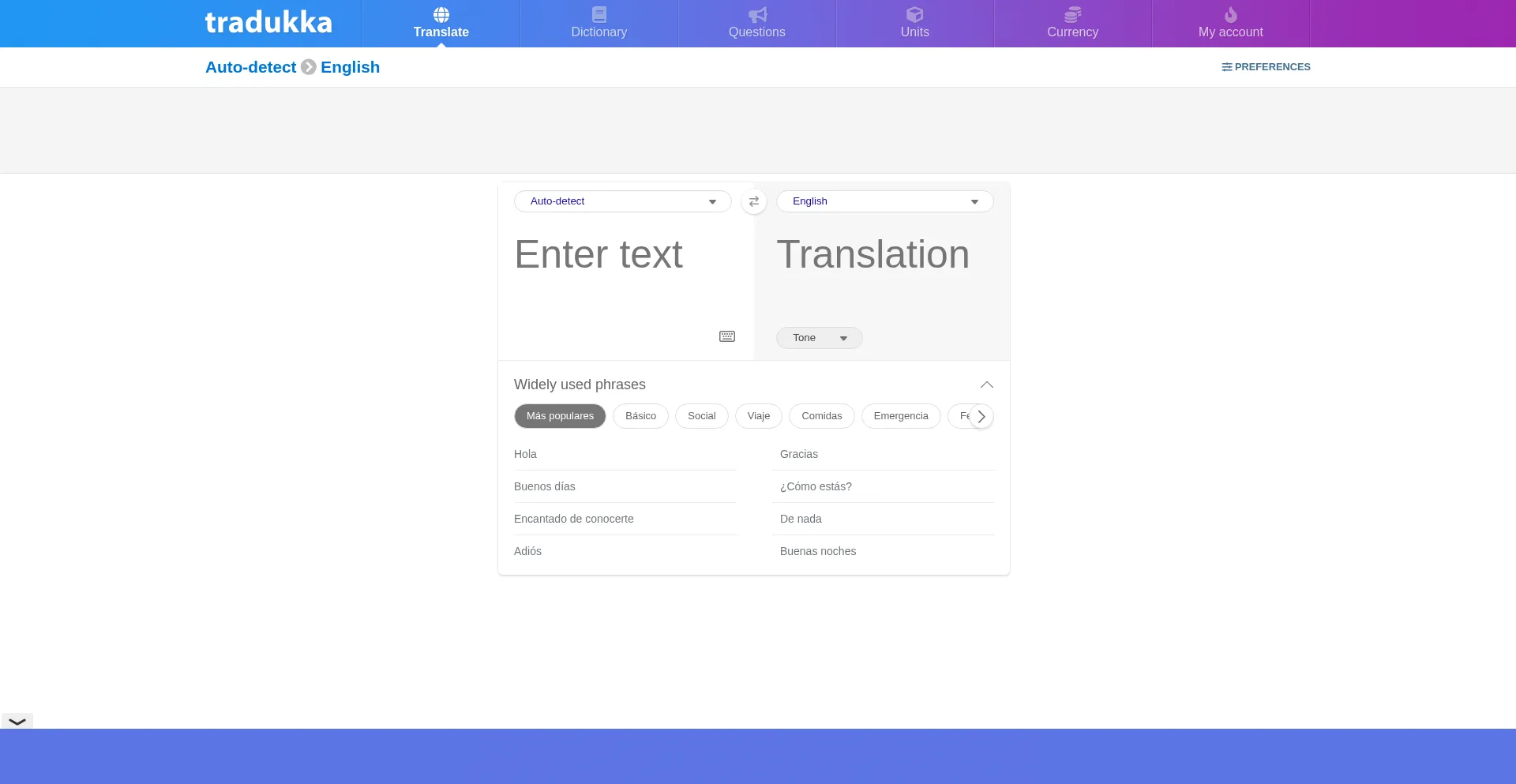1516x784 pixels.
Task: Select the Emergencia phrase category
Action: [x=901, y=416]
